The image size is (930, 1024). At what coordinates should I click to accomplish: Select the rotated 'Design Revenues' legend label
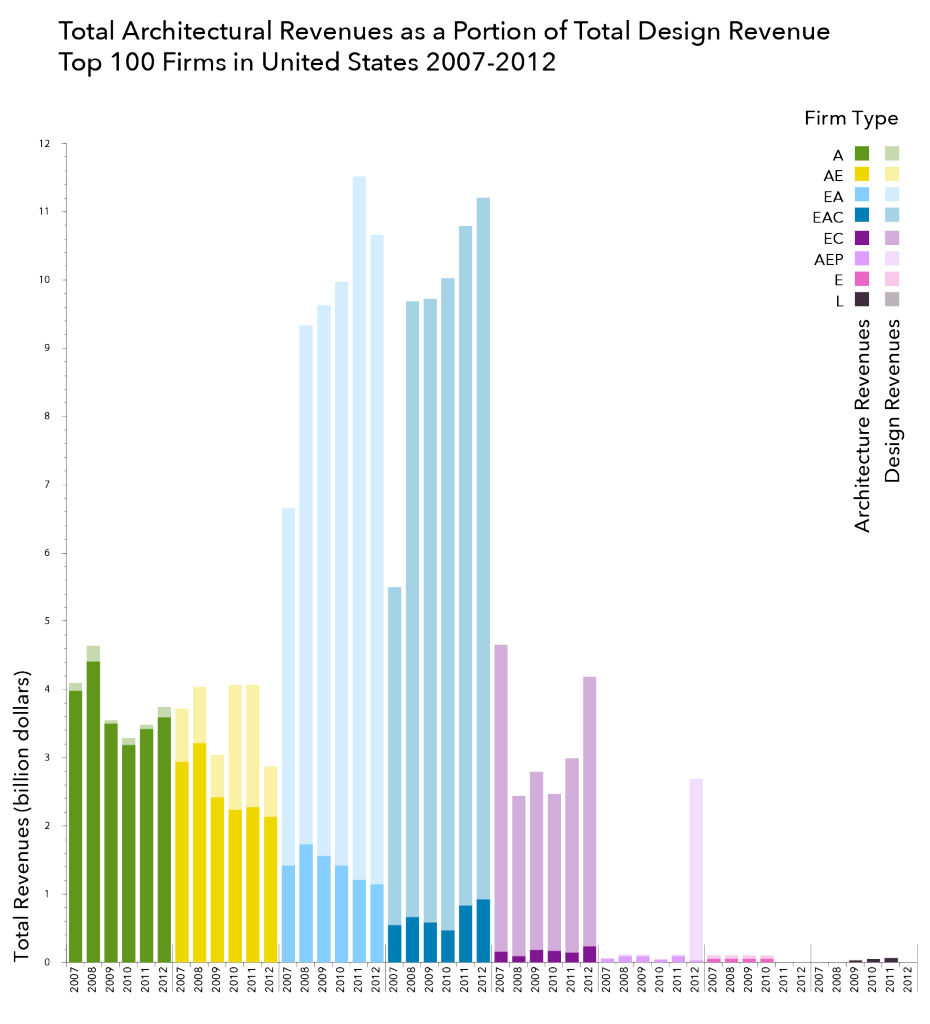(x=893, y=401)
